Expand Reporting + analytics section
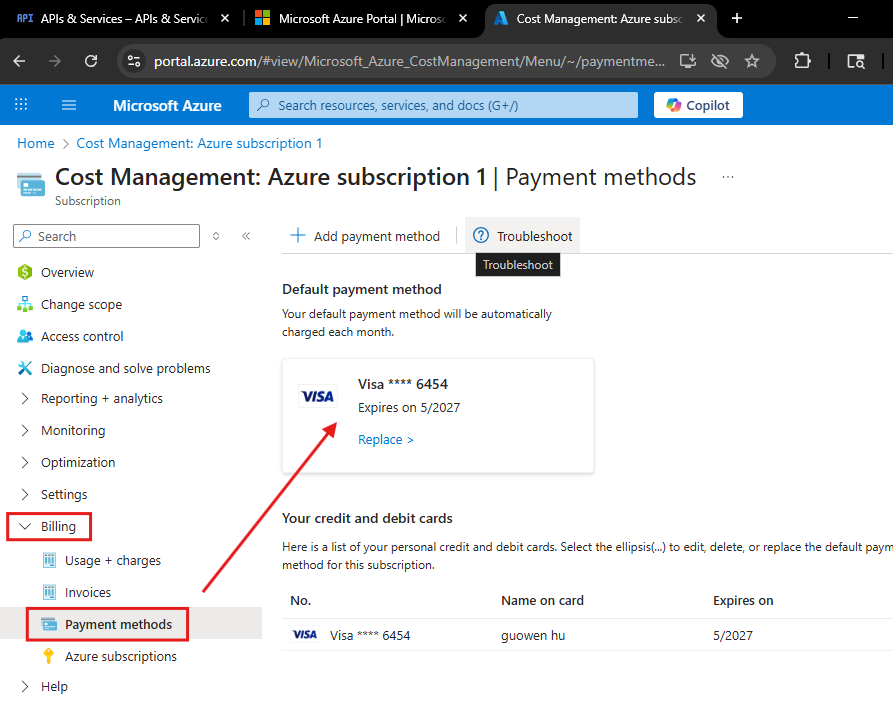Viewport: 893px width, 724px height. pyautogui.click(x=101, y=399)
